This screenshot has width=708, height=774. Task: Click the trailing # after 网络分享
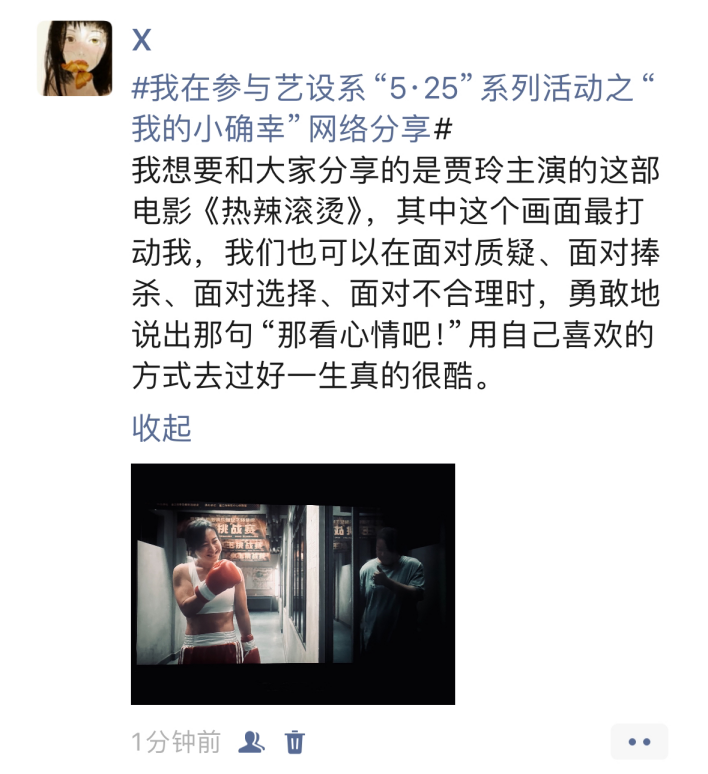coord(442,129)
